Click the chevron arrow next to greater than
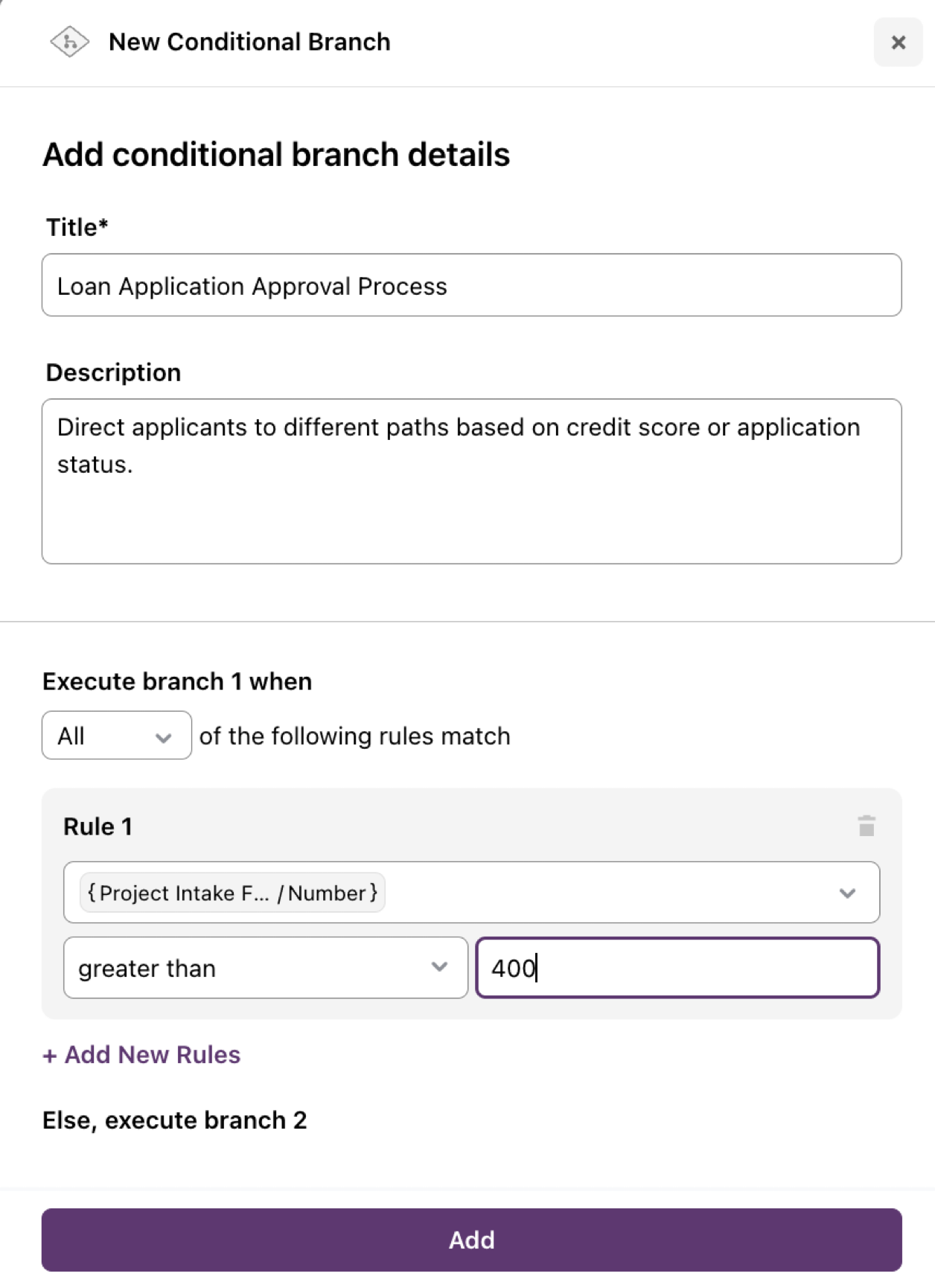The image size is (935, 1288). [x=439, y=967]
